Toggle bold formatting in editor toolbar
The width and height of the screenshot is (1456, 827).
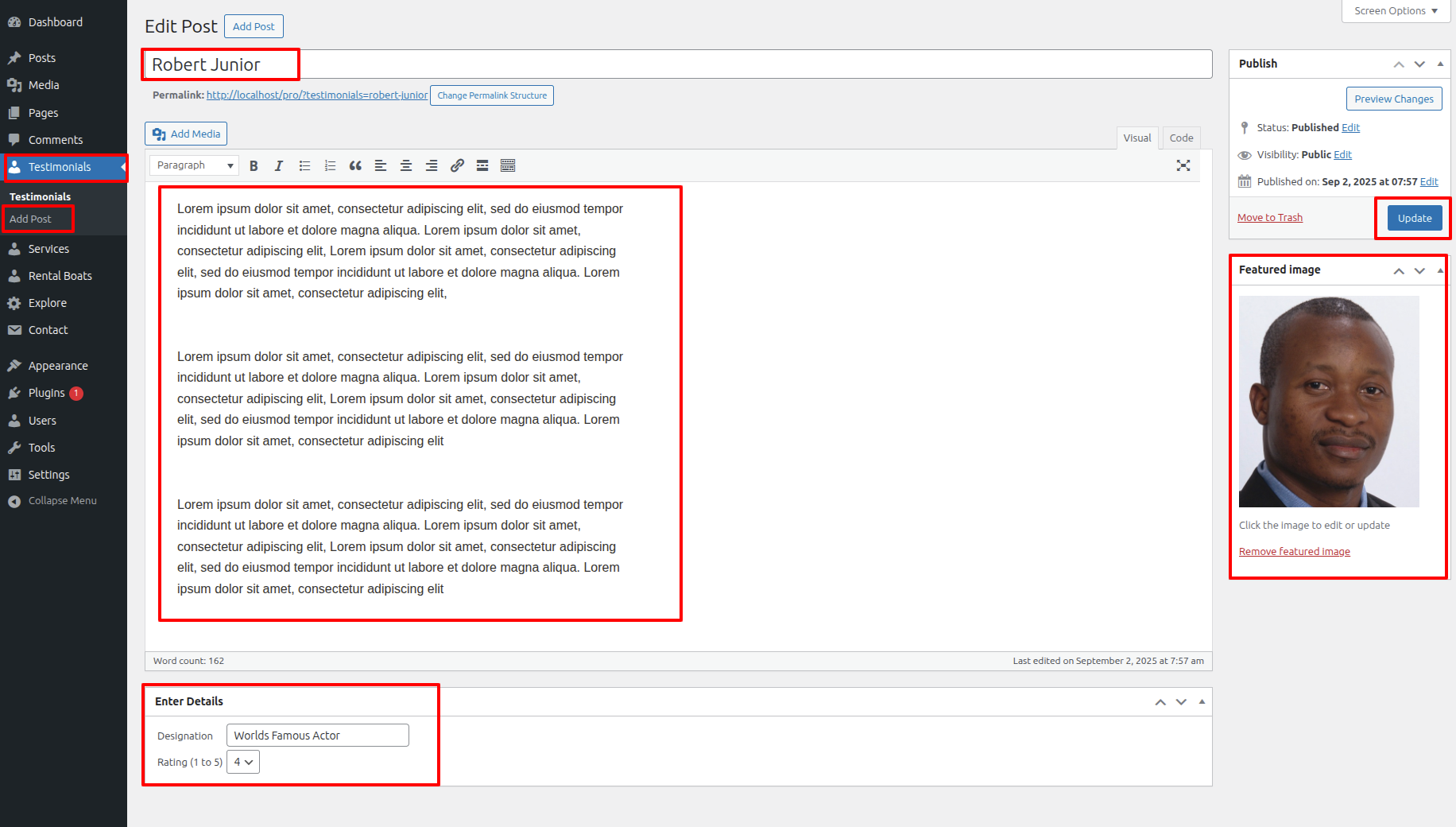254,165
